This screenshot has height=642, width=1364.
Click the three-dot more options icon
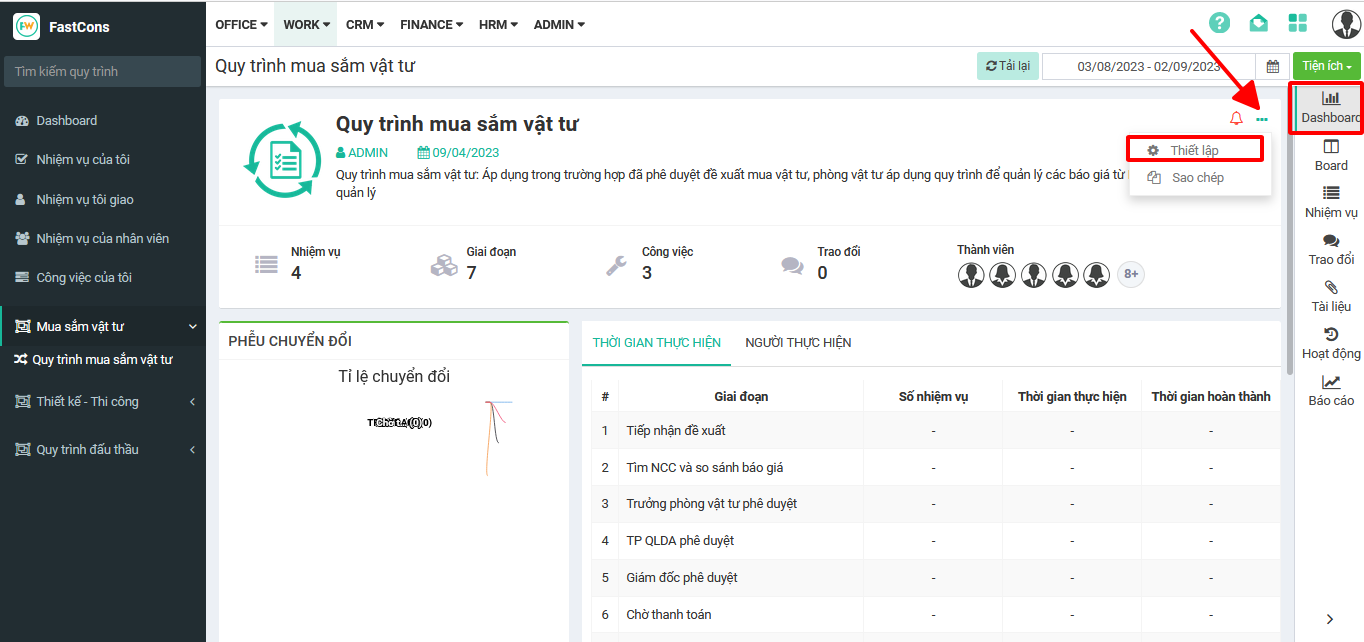click(1262, 119)
